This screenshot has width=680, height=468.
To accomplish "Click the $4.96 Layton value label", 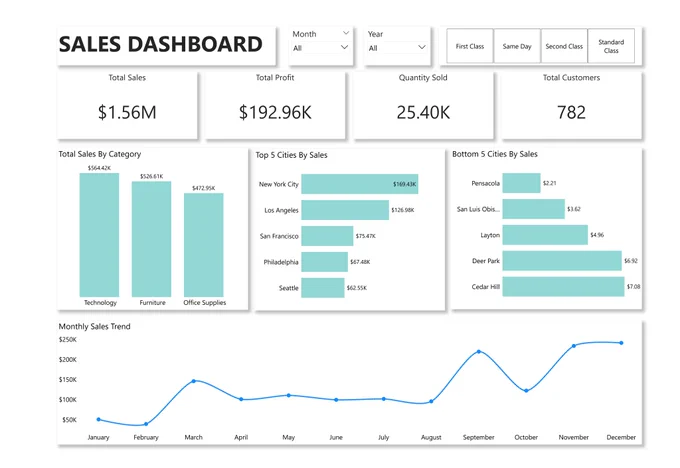I will tap(597, 235).
